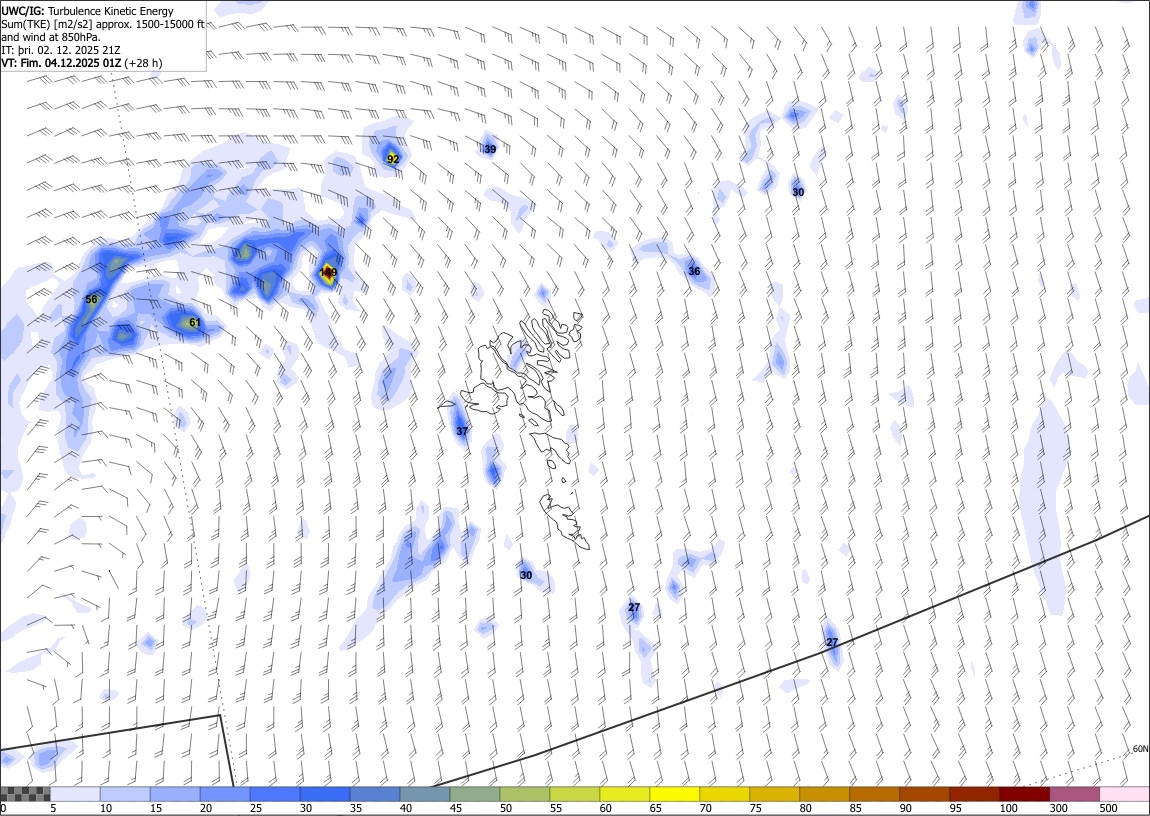This screenshot has width=1150, height=816.
Task: Click the 5–10 lightest lavender legend swatch
Action: point(75,794)
